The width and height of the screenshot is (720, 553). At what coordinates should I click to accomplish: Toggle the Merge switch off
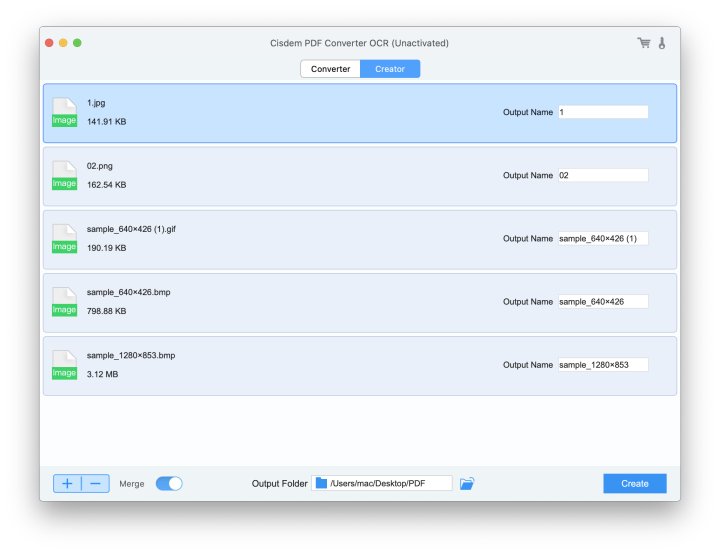(x=169, y=484)
